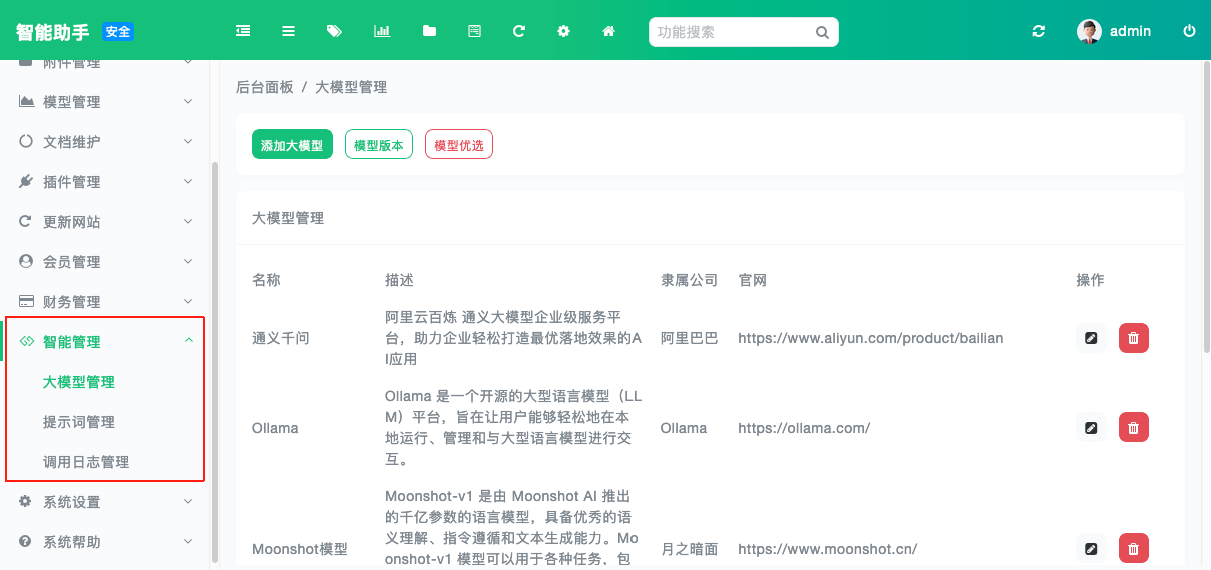Click the 隶属公司 column header
Screen dimensions: 1211x570
click(690, 280)
